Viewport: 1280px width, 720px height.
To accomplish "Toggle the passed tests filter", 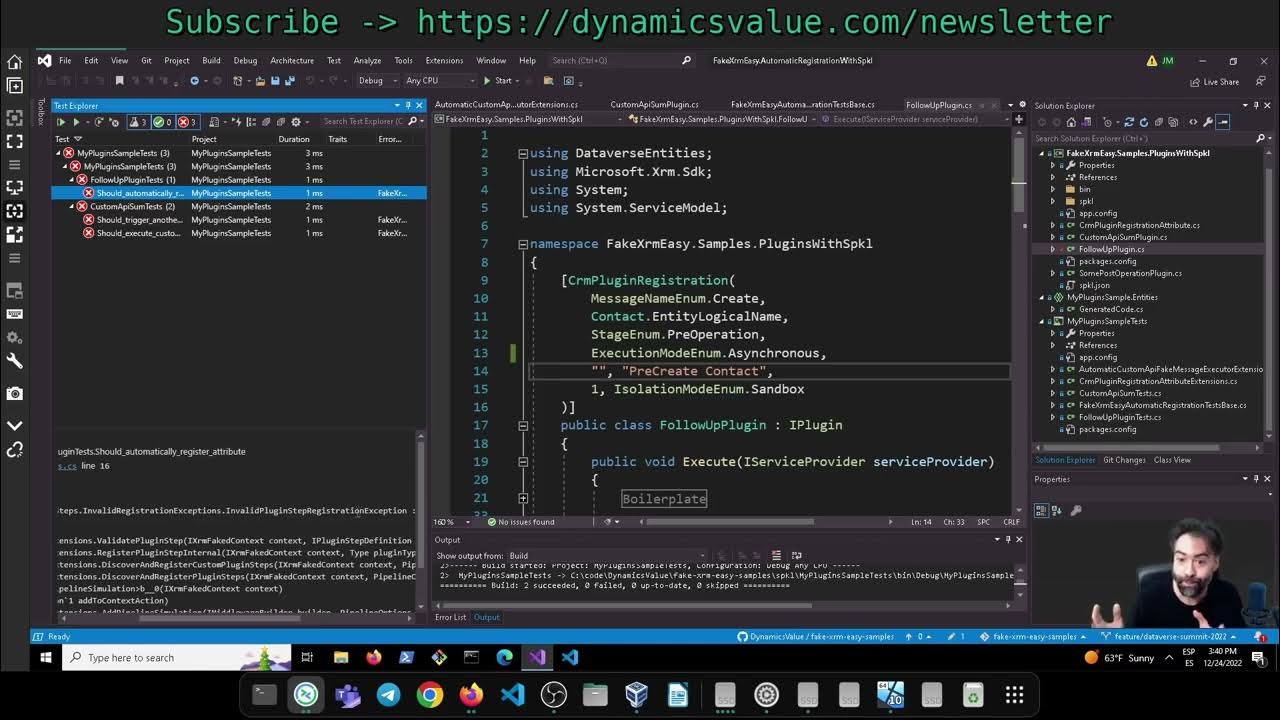I will click(163, 122).
